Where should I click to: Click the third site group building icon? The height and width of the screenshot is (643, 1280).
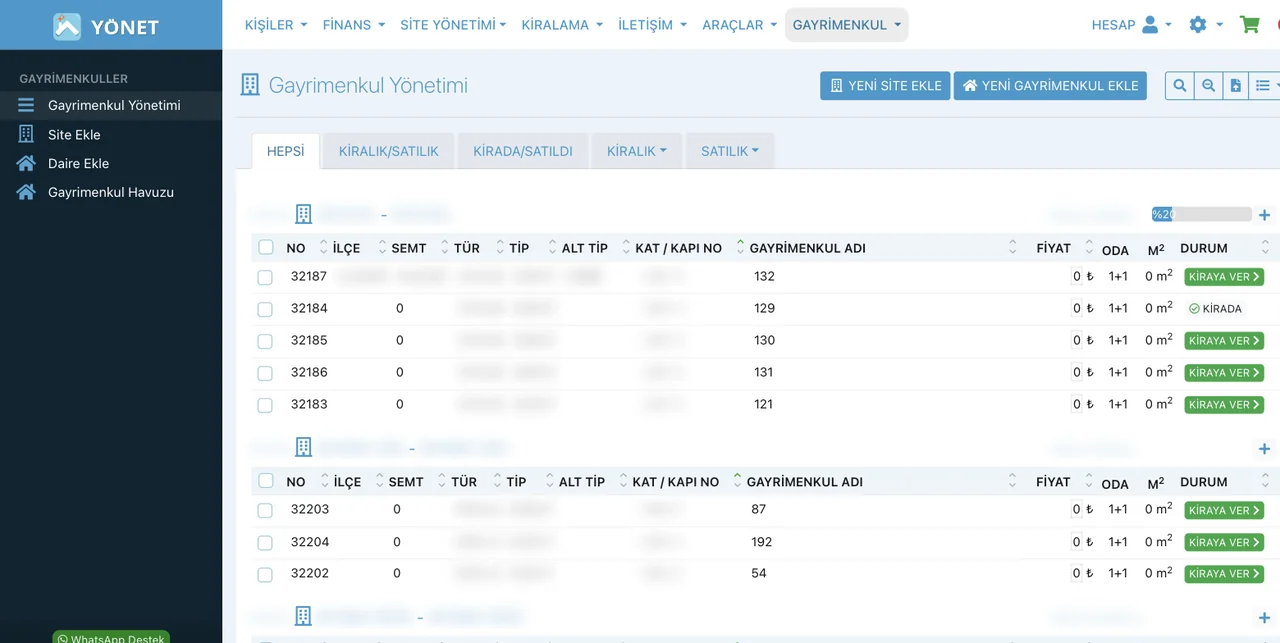pos(304,616)
